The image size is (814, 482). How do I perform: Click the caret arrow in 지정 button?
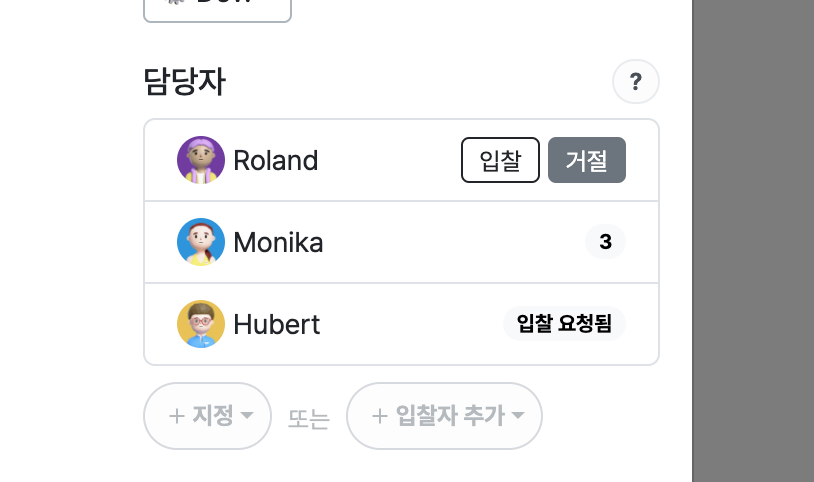pyautogui.click(x=247, y=415)
